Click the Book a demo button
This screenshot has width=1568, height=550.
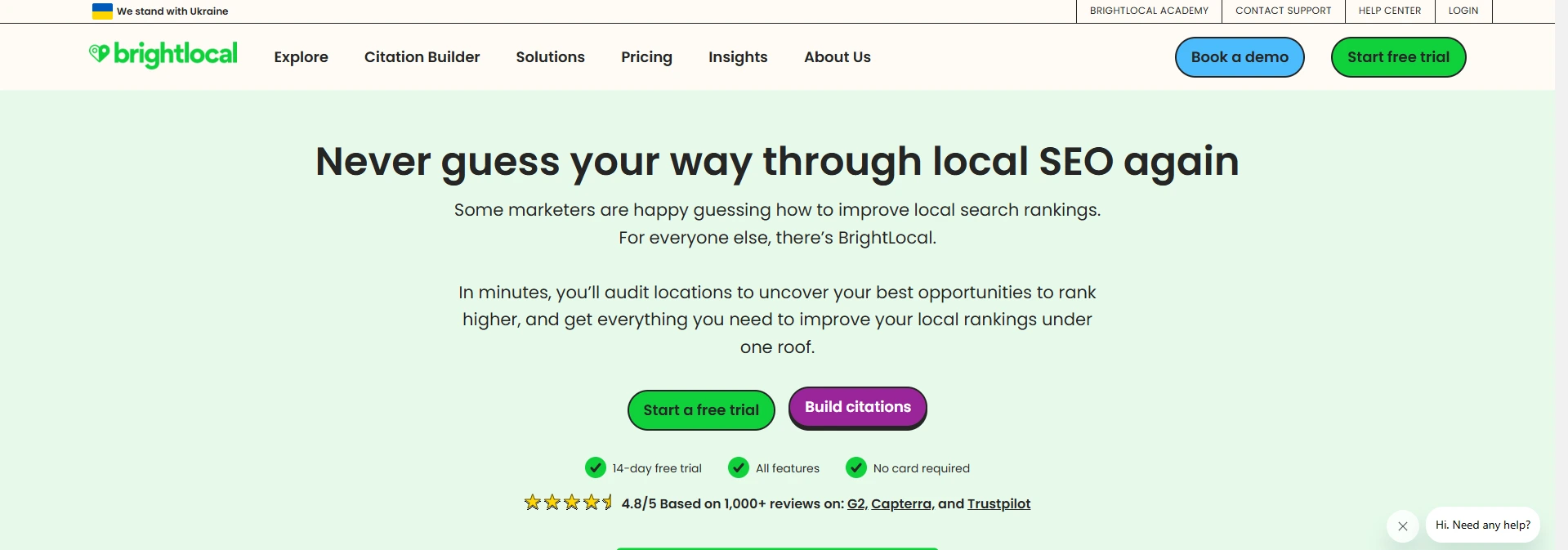(x=1240, y=57)
